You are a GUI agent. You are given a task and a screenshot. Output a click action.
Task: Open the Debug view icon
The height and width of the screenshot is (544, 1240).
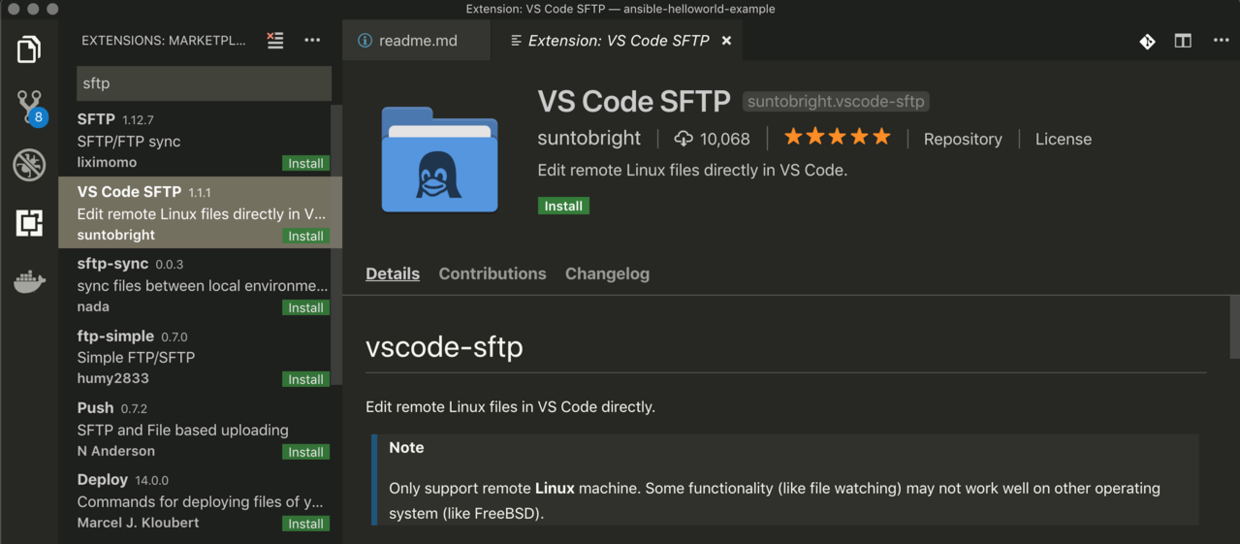pos(29,165)
